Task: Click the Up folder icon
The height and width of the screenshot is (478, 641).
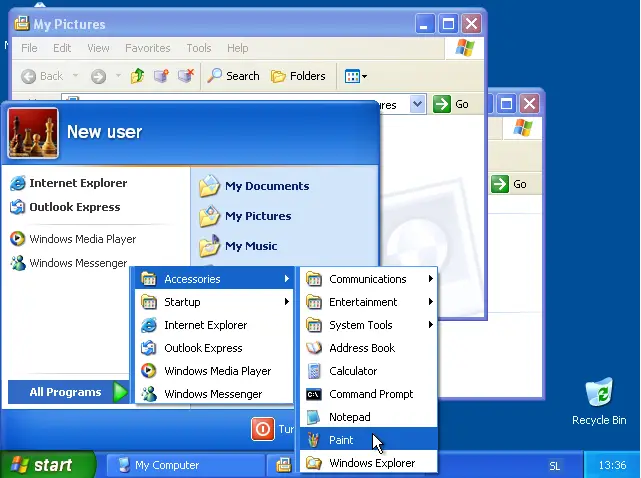Action: tap(137, 76)
